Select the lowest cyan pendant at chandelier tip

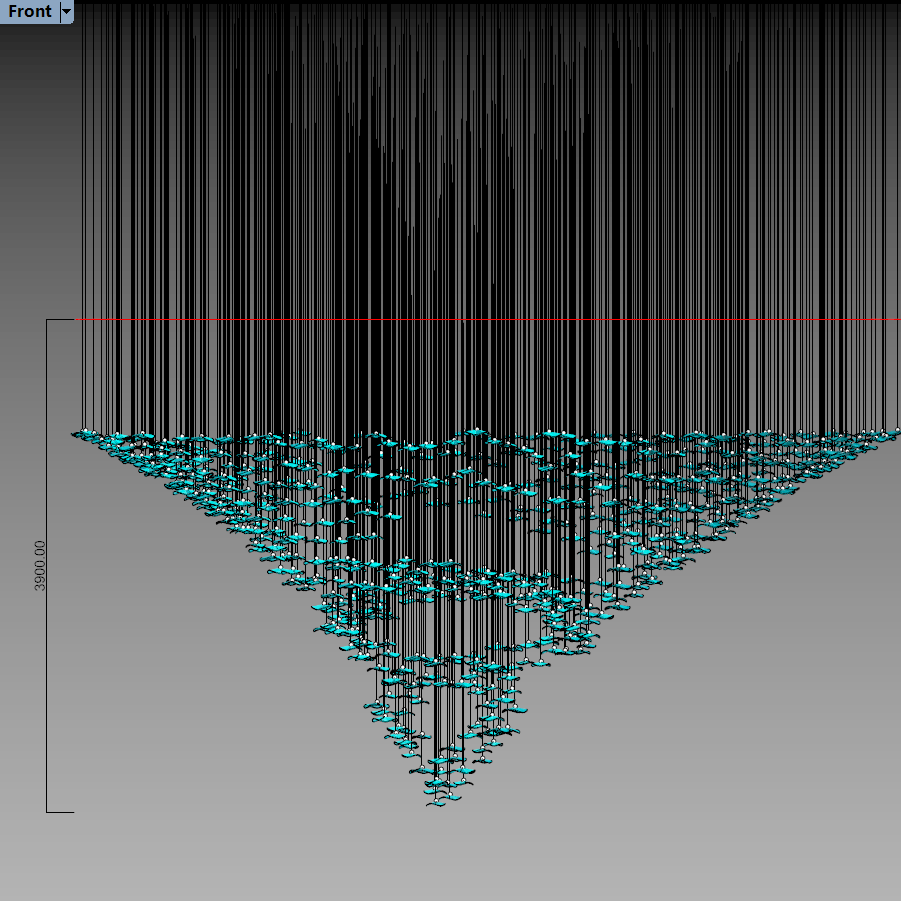click(437, 802)
